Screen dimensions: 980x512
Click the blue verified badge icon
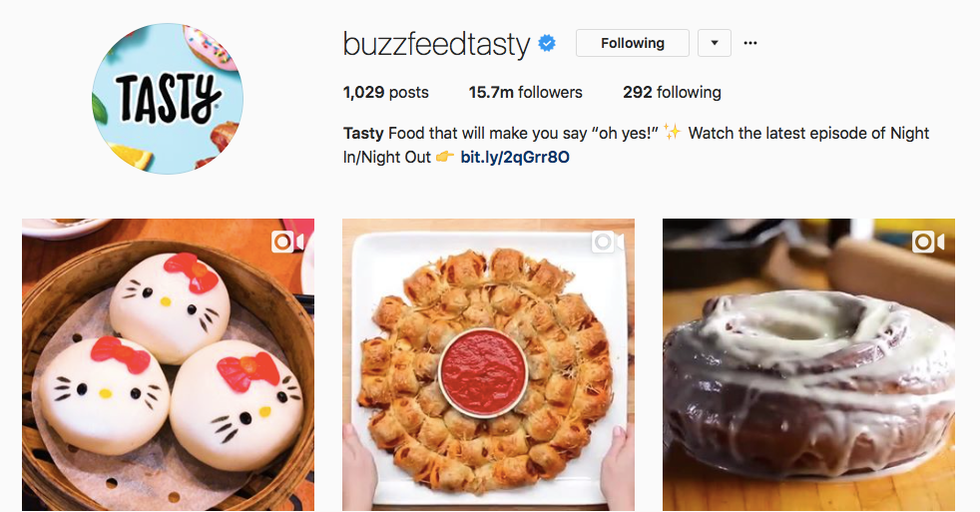tap(547, 44)
